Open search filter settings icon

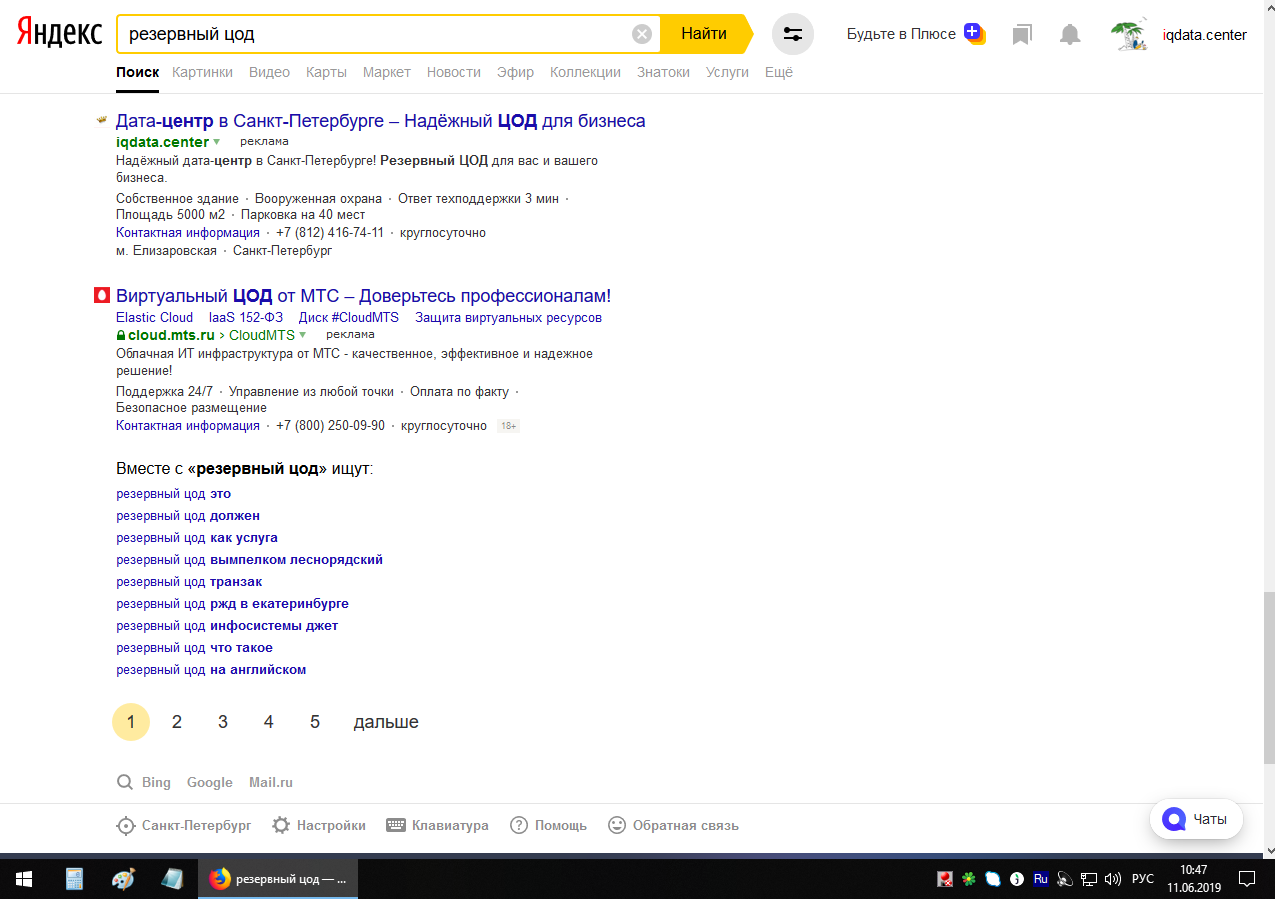[793, 34]
